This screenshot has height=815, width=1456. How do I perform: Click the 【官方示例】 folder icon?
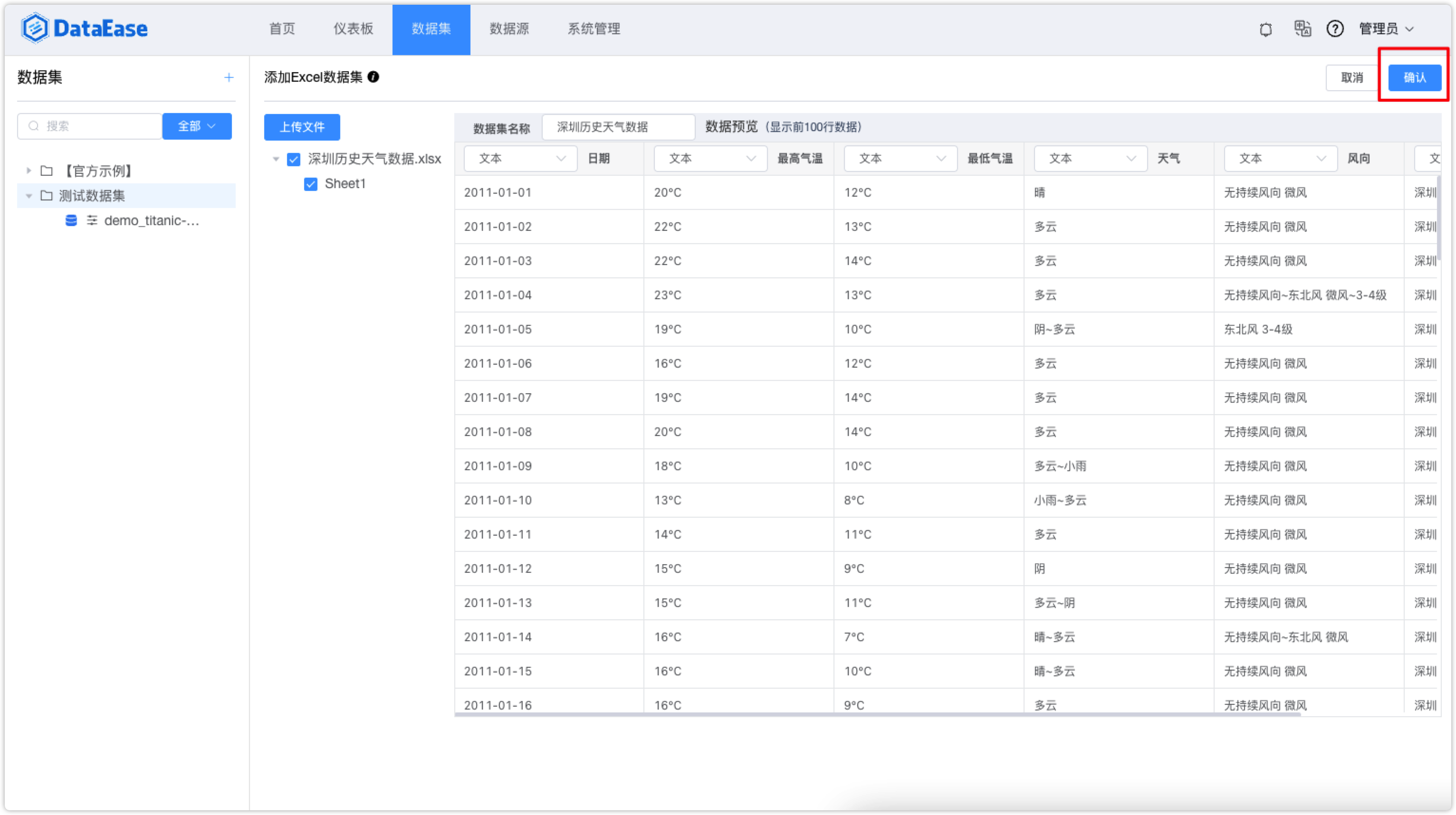click(x=47, y=171)
